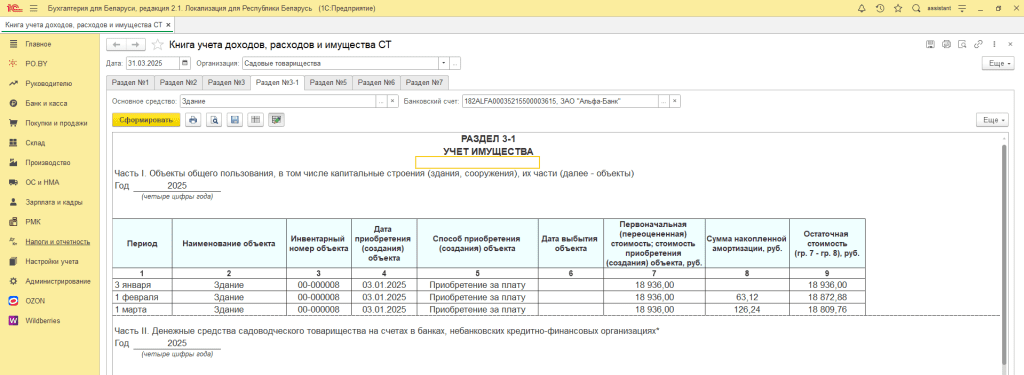Click the preview magnifier icon at form top right
The height and width of the screenshot is (375, 1024).
click(x=962, y=44)
